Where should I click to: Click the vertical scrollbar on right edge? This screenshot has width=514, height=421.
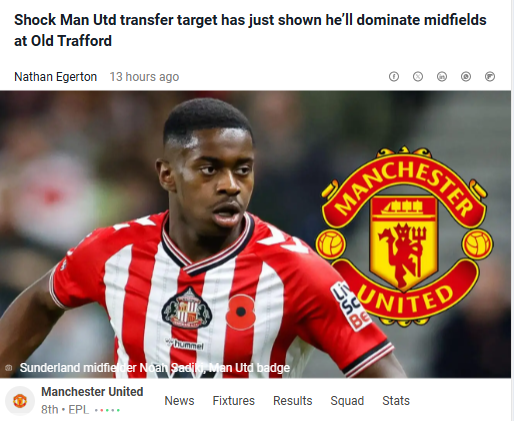pyautogui.click(x=512, y=210)
